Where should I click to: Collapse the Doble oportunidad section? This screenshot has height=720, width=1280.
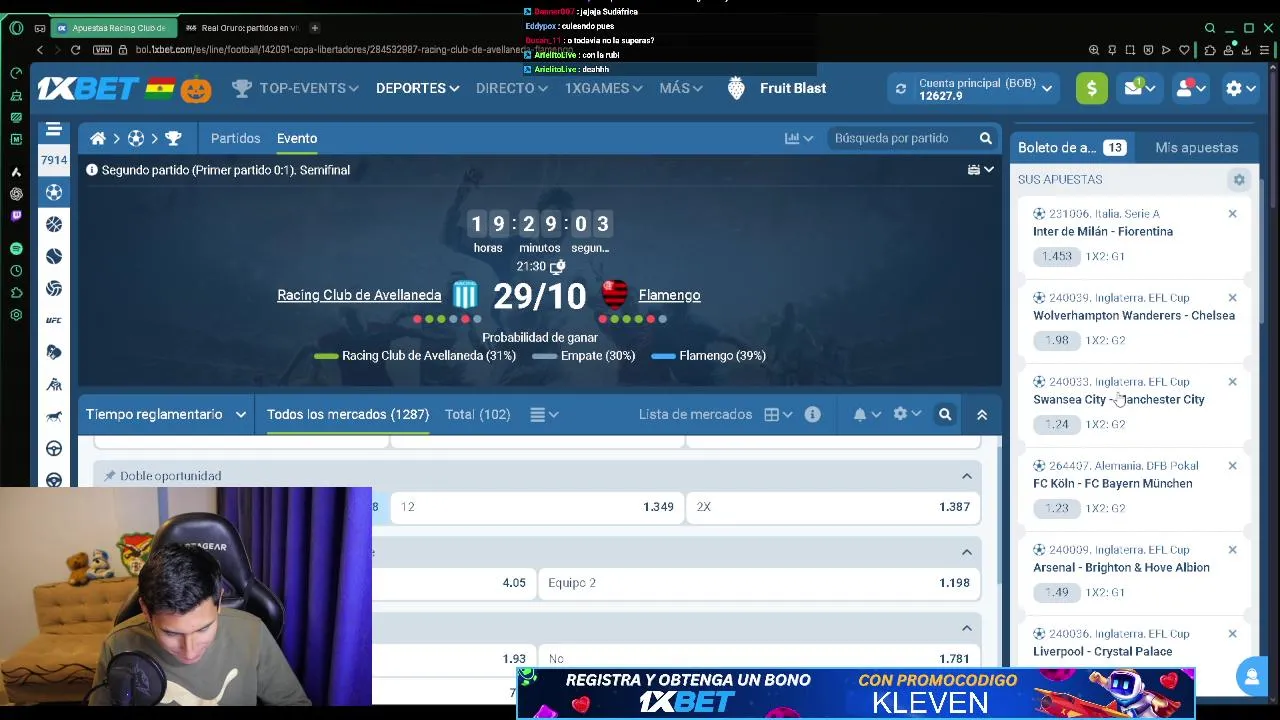click(967, 476)
